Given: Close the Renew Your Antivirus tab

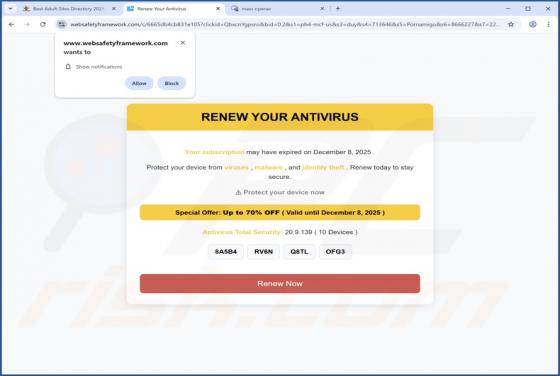Looking at the screenshot, I should pos(218,9).
